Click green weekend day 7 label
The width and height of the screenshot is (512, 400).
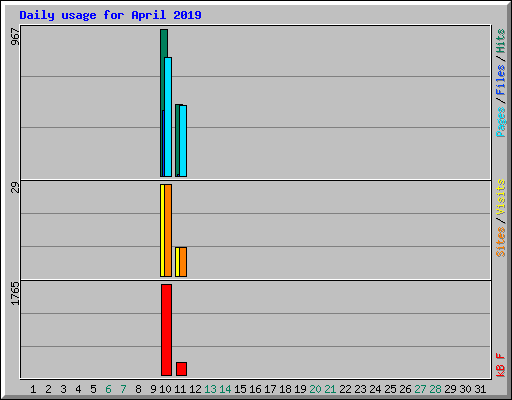coord(123,389)
